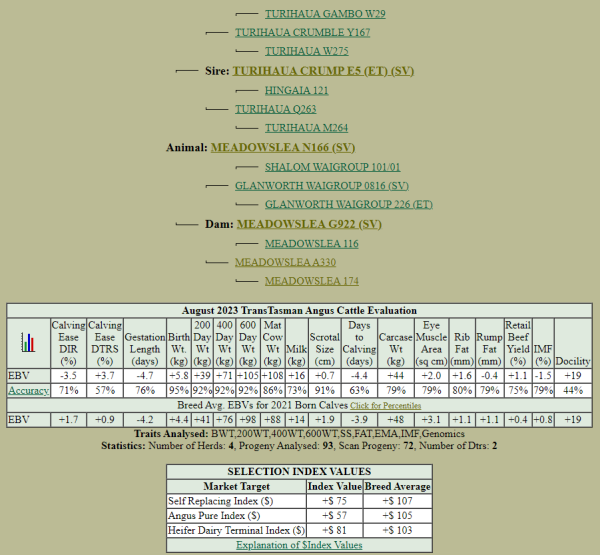The image size is (600, 555).
Task: Select the +$ 81 index value
Action: 334,530
